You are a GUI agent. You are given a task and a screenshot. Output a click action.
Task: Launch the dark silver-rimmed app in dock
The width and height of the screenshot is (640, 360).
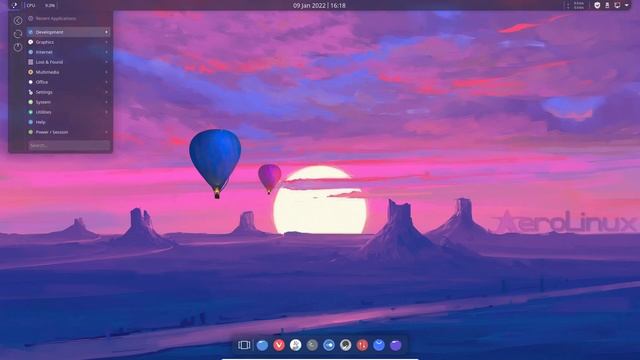click(346, 345)
